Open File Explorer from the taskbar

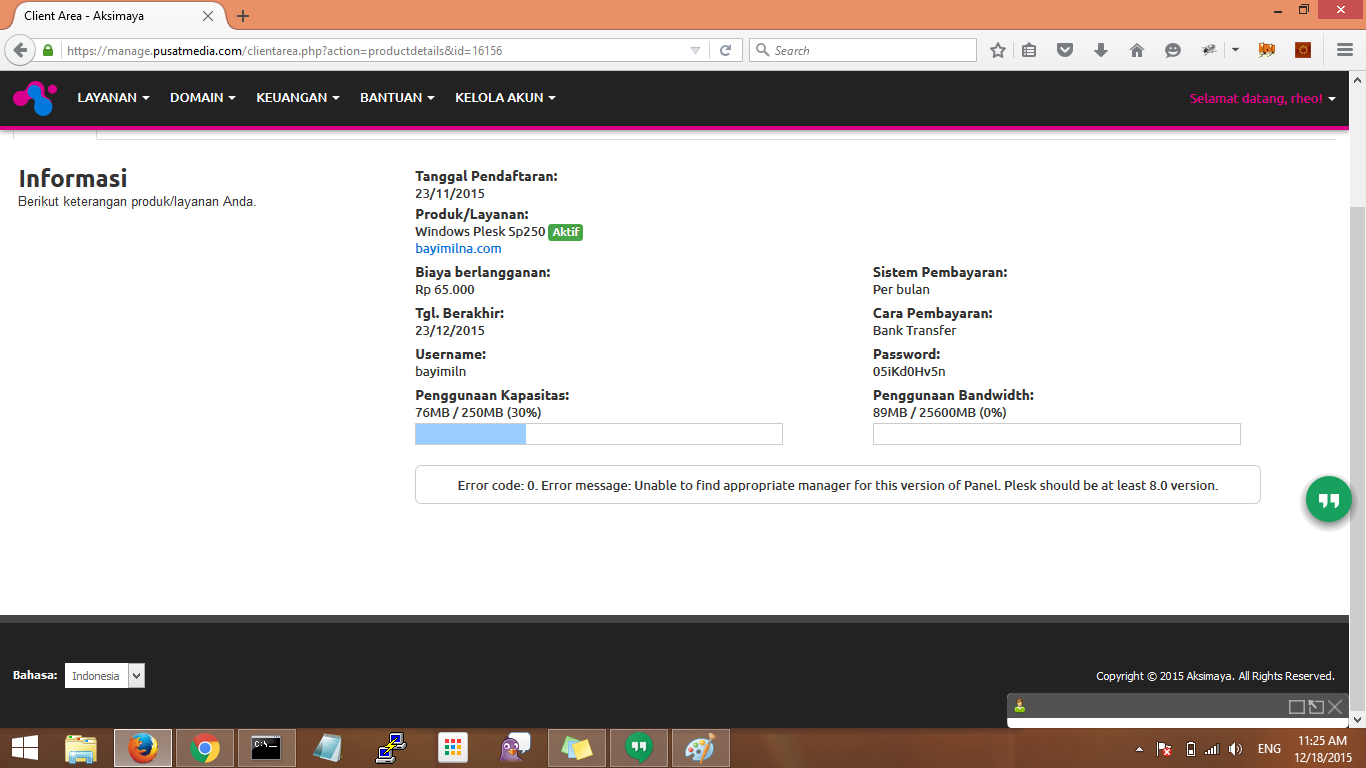[81, 748]
